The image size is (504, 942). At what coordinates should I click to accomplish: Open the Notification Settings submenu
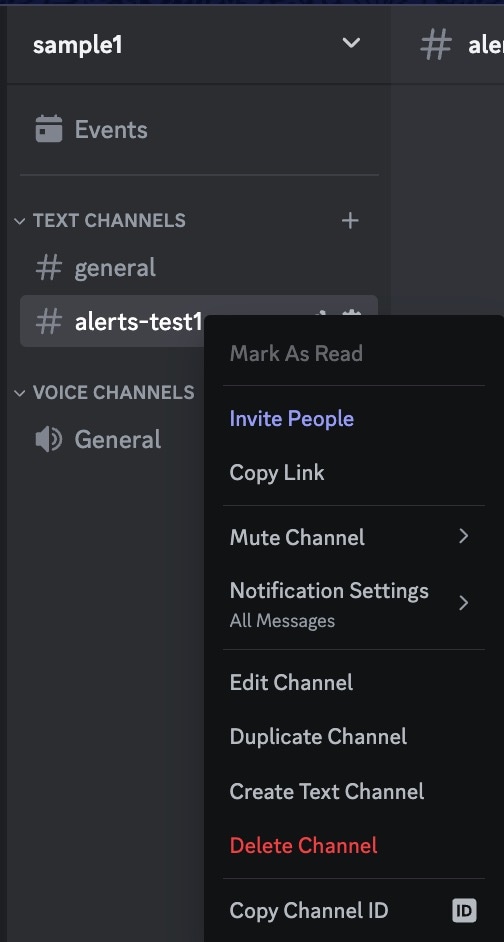[354, 603]
